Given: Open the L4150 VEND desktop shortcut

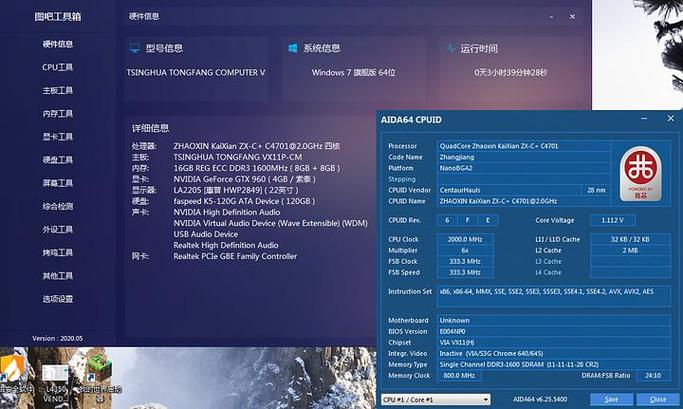Looking at the screenshot, I should pos(56,370).
